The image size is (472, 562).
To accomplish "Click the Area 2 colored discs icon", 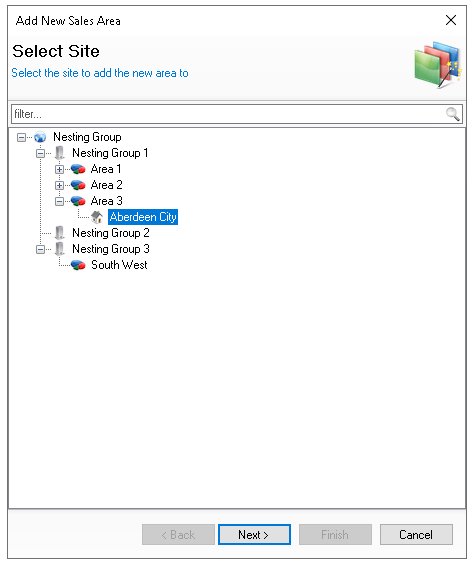I will pos(78,185).
